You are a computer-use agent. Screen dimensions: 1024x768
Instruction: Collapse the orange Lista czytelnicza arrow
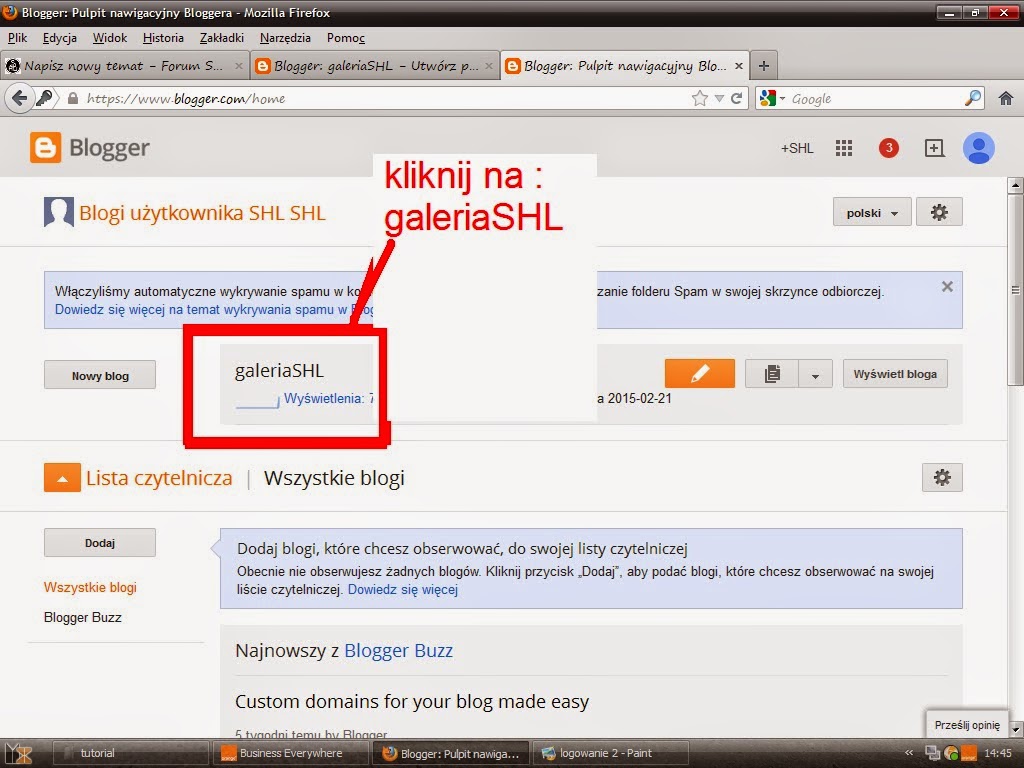pyautogui.click(x=62, y=478)
